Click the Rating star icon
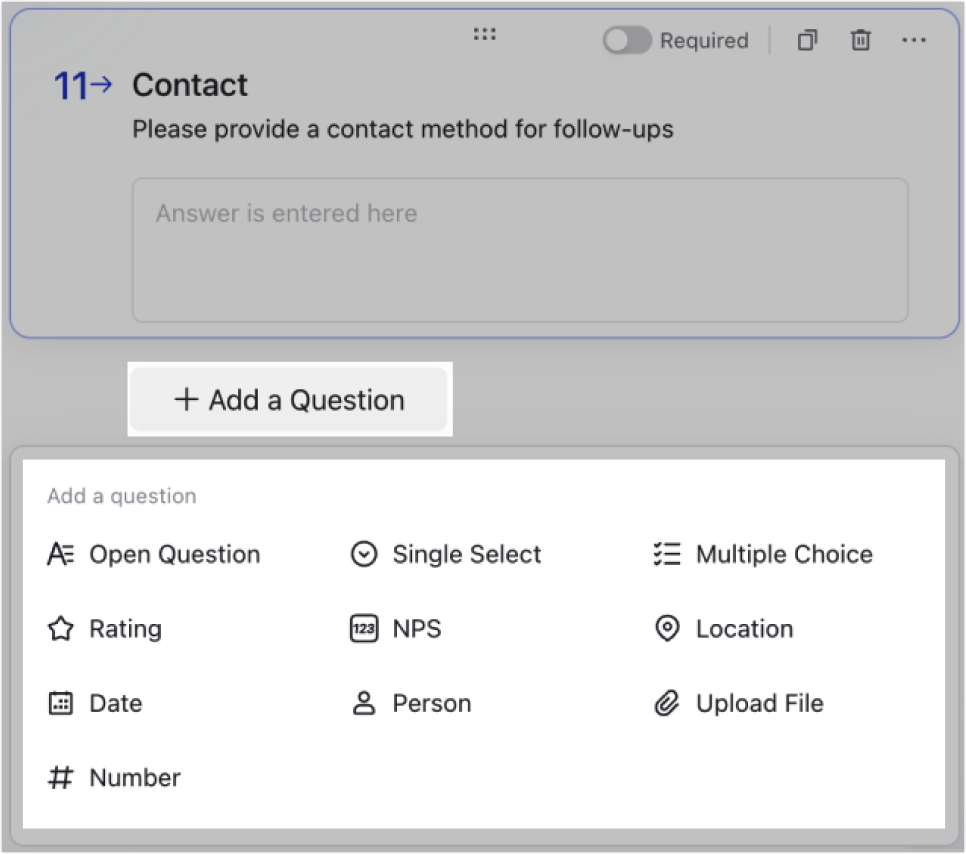The width and height of the screenshot is (966, 854). [61, 629]
